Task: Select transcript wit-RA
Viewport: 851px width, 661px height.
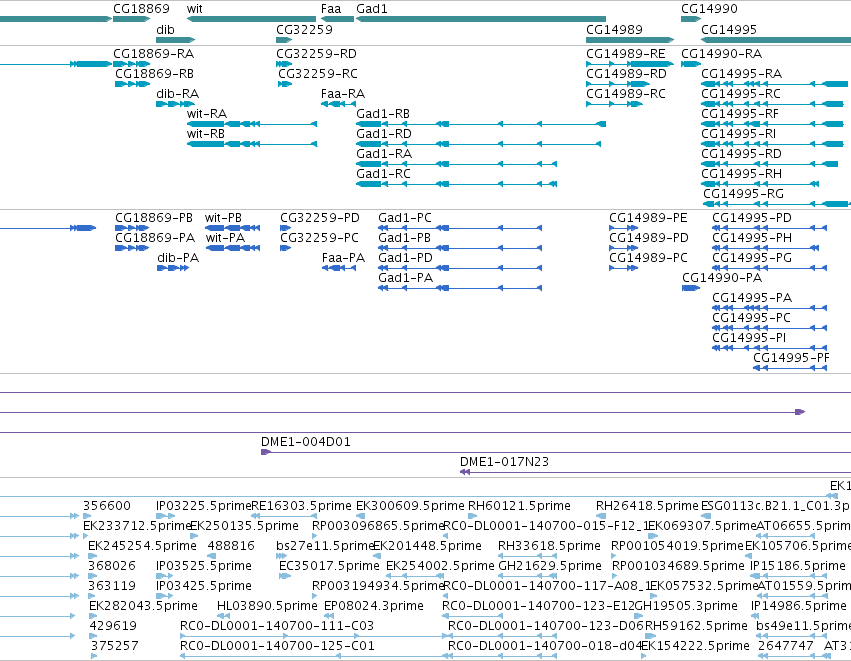Action: (x=207, y=114)
